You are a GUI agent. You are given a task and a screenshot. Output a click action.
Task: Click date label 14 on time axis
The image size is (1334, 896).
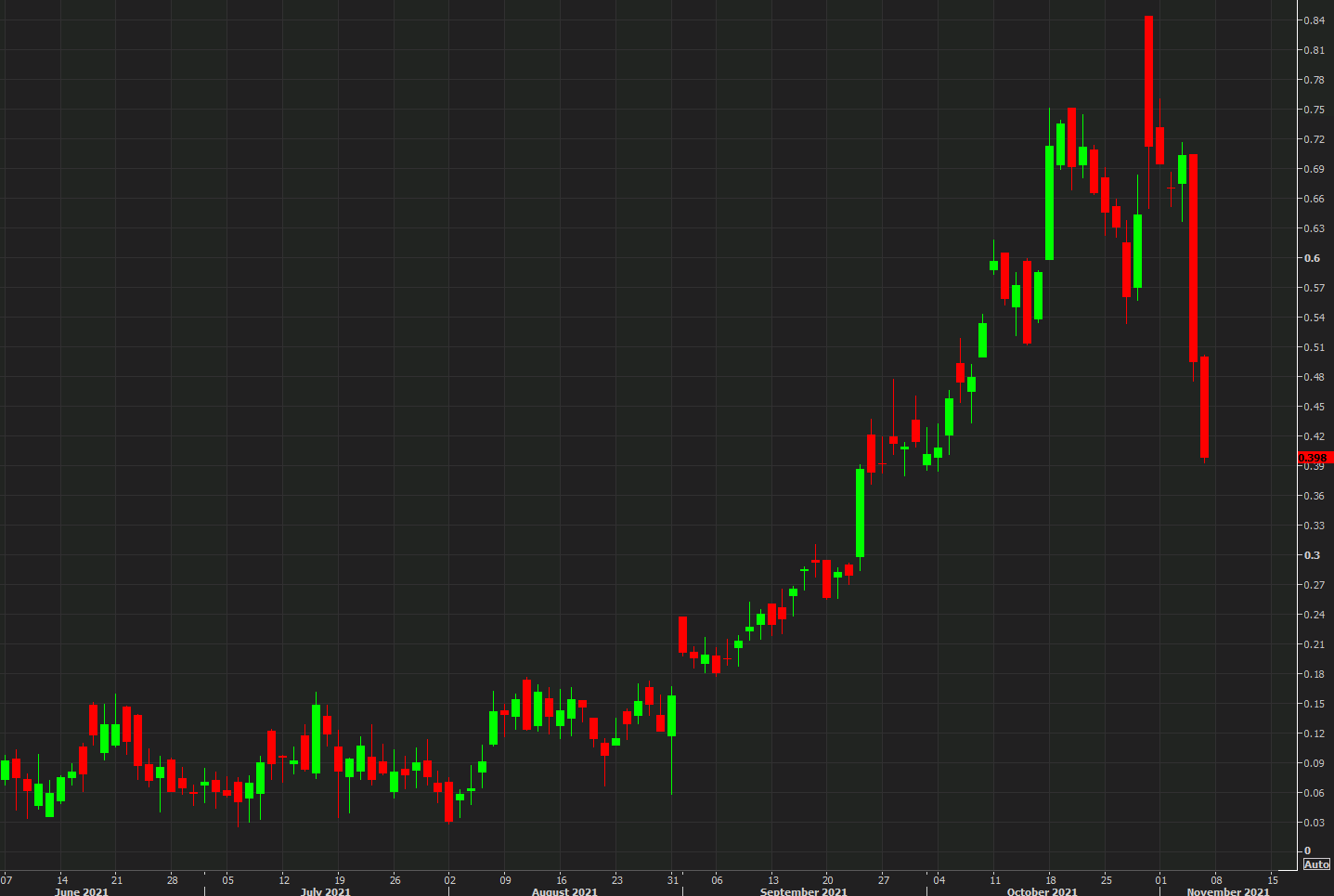[62, 879]
